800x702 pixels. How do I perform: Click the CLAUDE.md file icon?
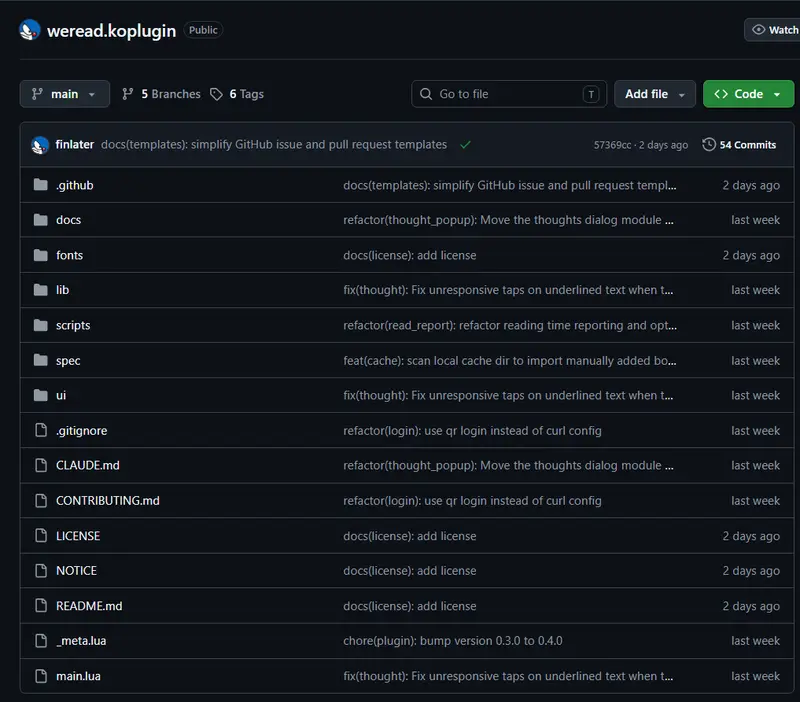tap(41, 465)
